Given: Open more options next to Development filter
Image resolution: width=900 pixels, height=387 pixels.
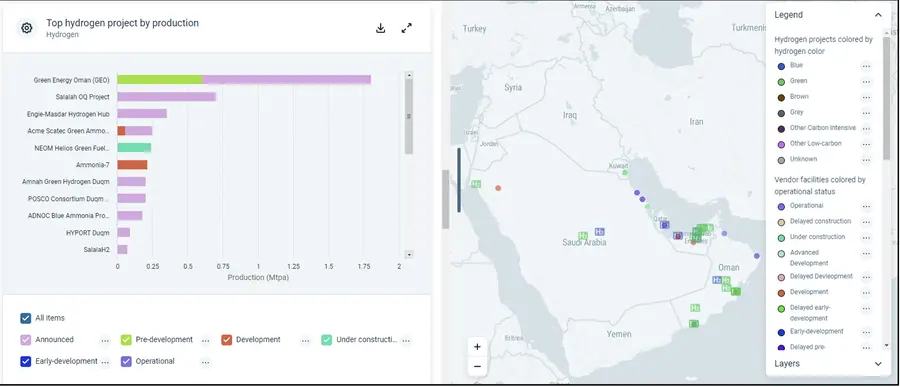Looking at the screenshot, I should 305,340.
